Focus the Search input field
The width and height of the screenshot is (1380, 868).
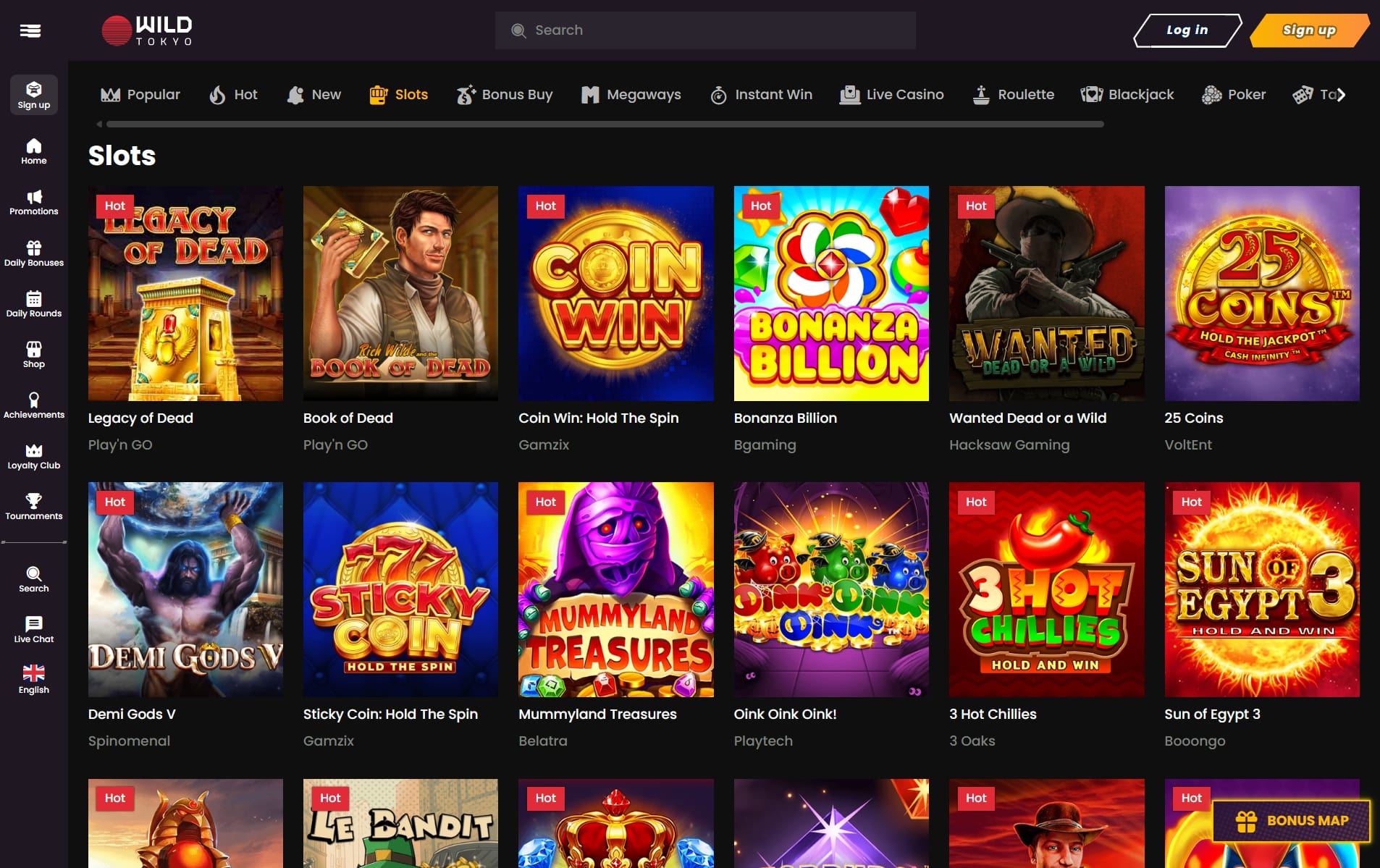(x=705, y=30)
